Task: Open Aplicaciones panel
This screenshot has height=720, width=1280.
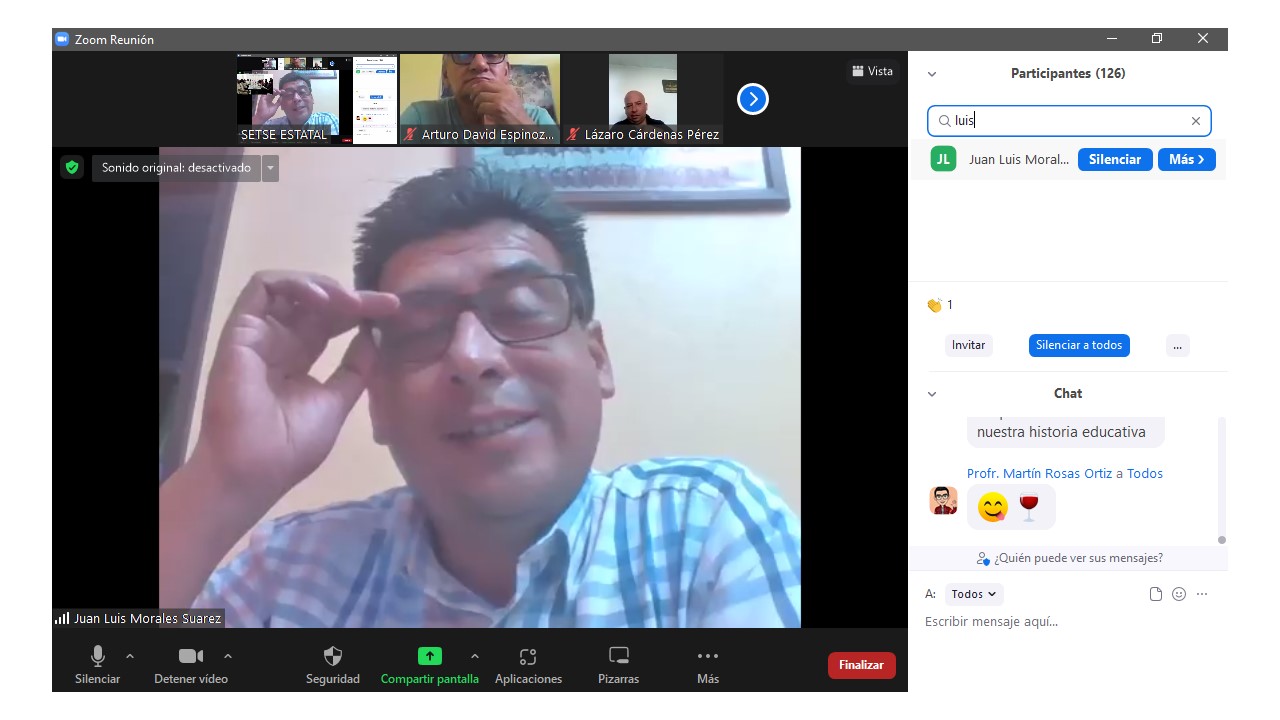Action: (x=528, y=665)
